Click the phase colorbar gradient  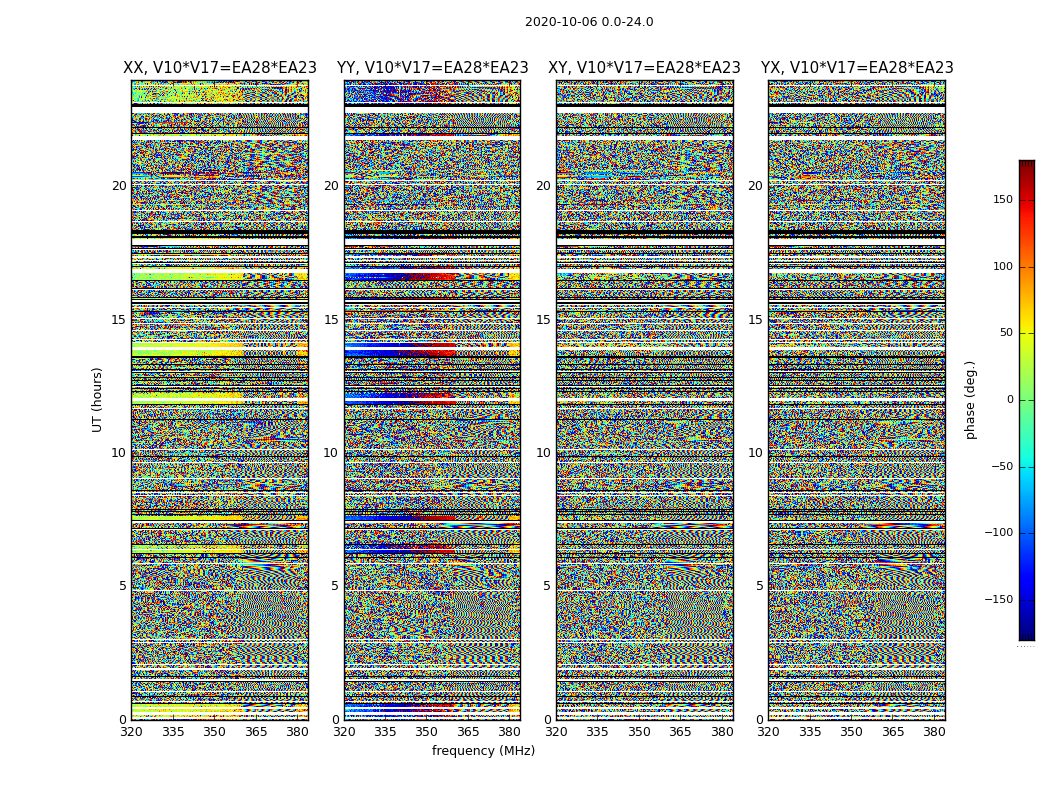[x=1027, y=400]
